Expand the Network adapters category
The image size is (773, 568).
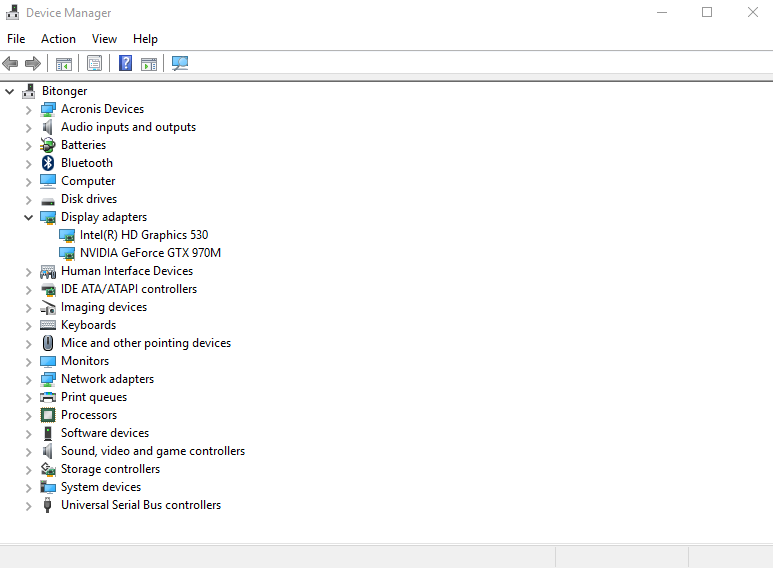click(x=28, y=379)
